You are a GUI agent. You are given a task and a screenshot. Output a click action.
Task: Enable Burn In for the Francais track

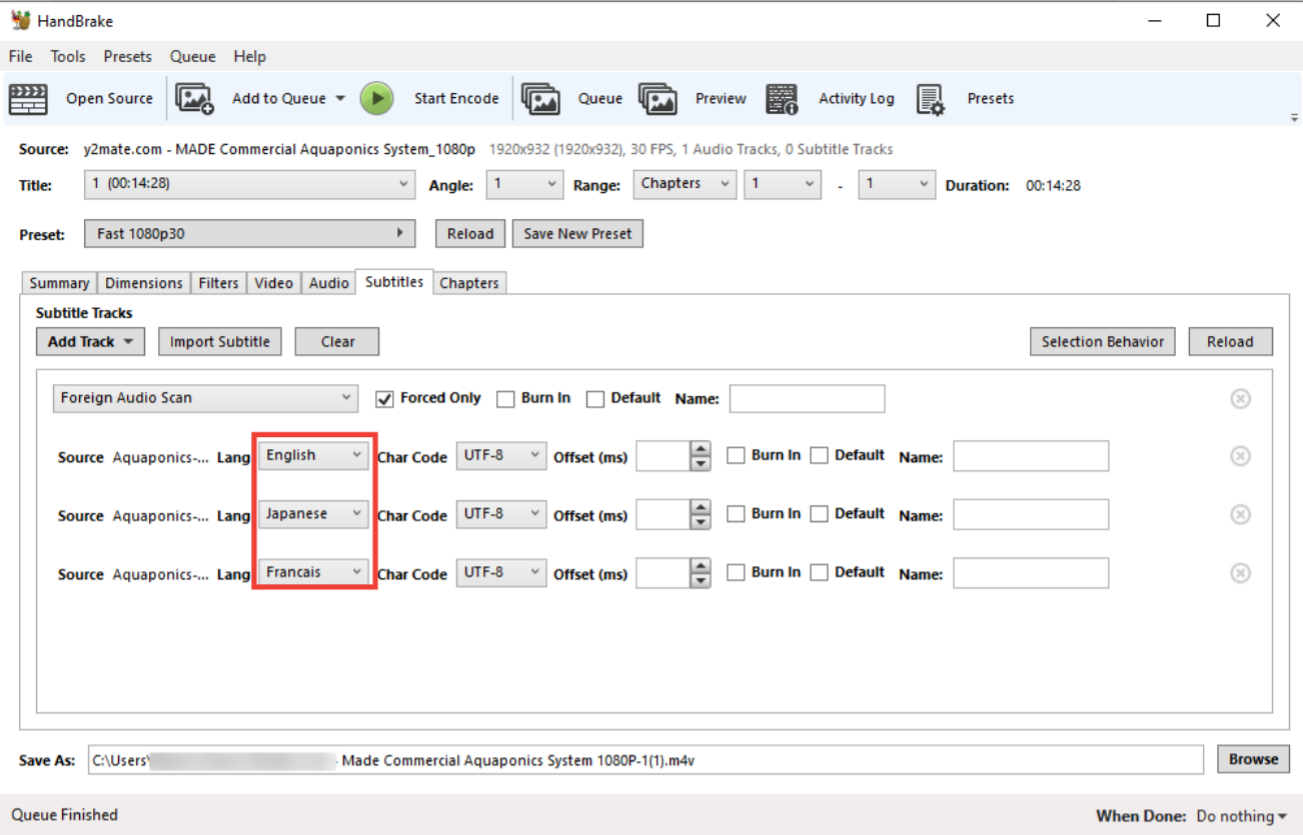click(x=736, y=573)
